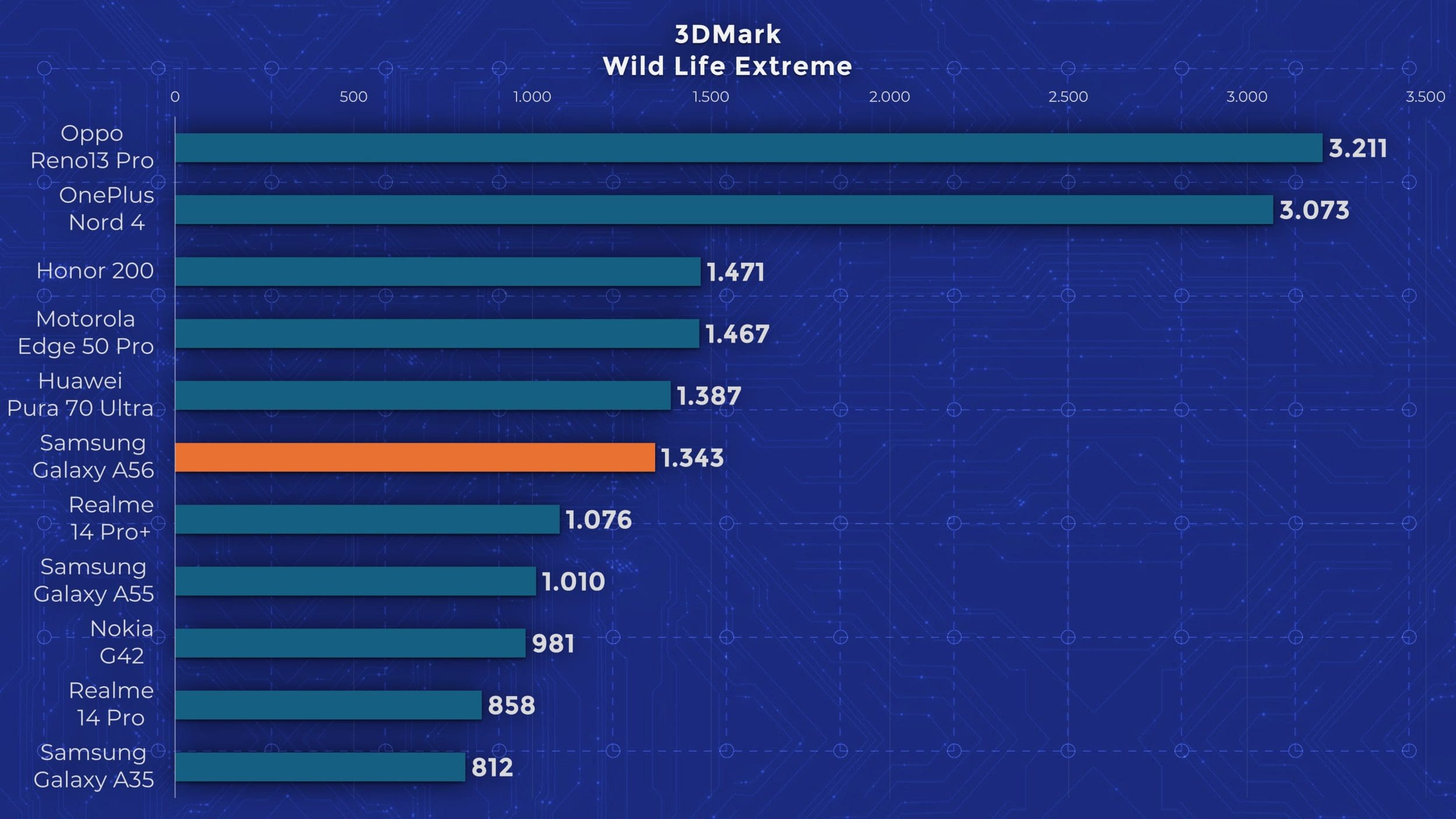1456x819 pixels.
Task: Click the 1.387 score value
Action: point(709,396)
